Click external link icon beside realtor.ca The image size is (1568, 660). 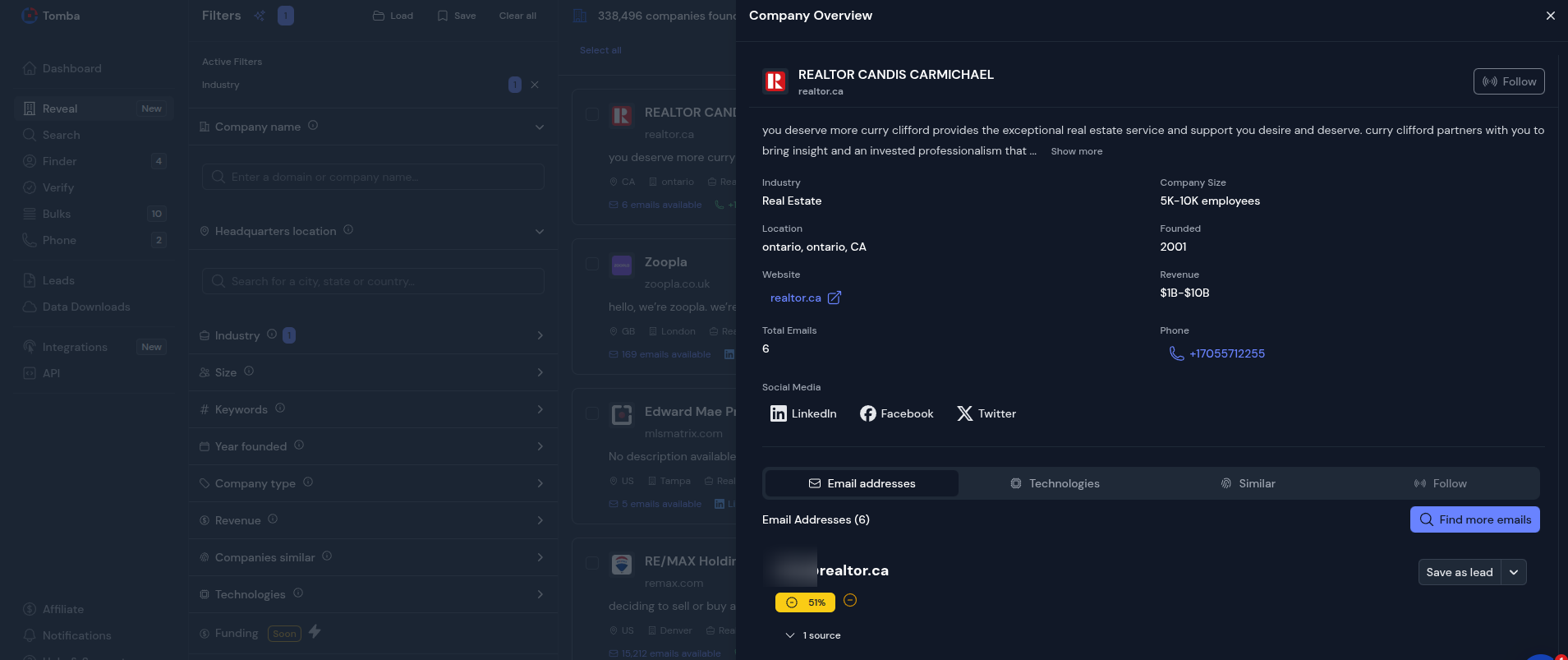click(834, 298)
